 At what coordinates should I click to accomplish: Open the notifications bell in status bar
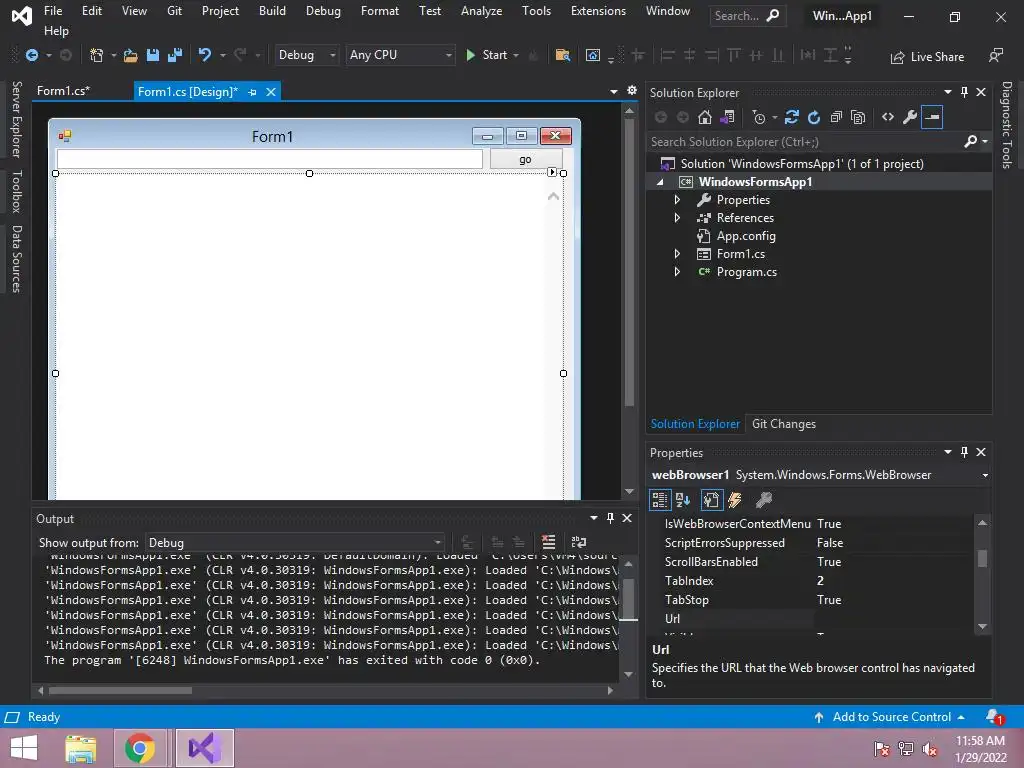tap(994, 716)
